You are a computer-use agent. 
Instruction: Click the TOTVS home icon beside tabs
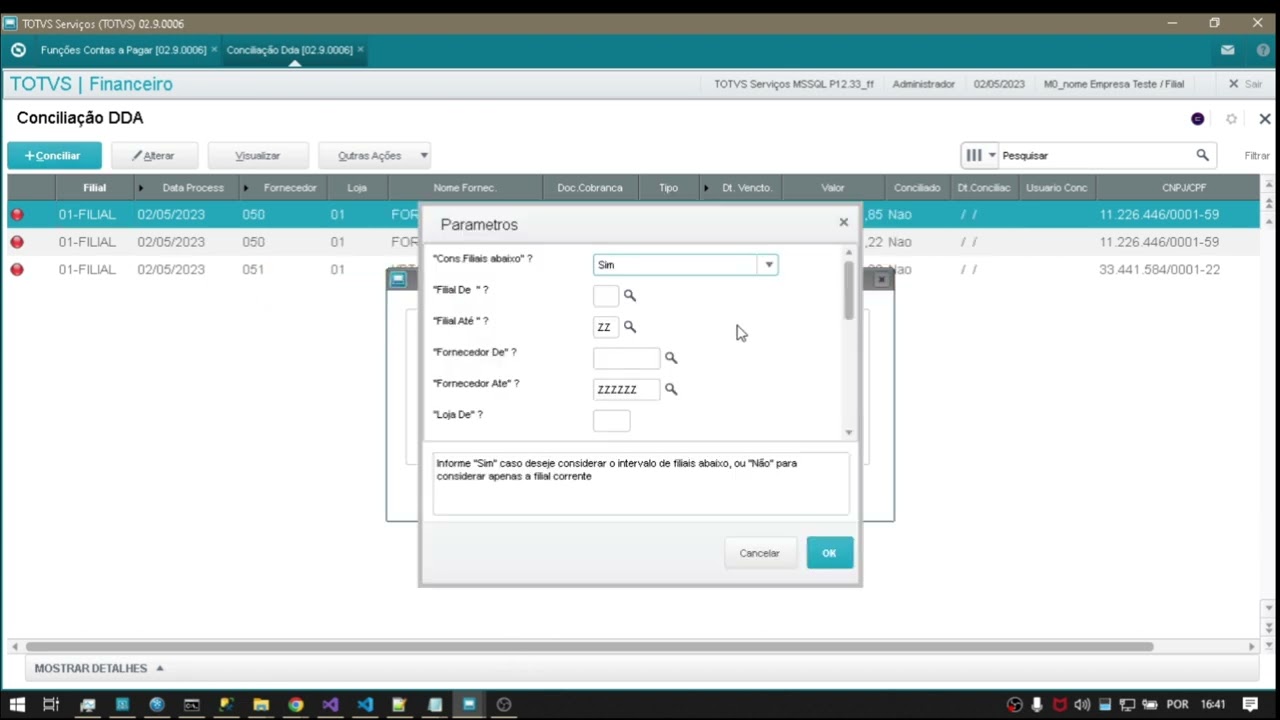click(x=18, y=50)
